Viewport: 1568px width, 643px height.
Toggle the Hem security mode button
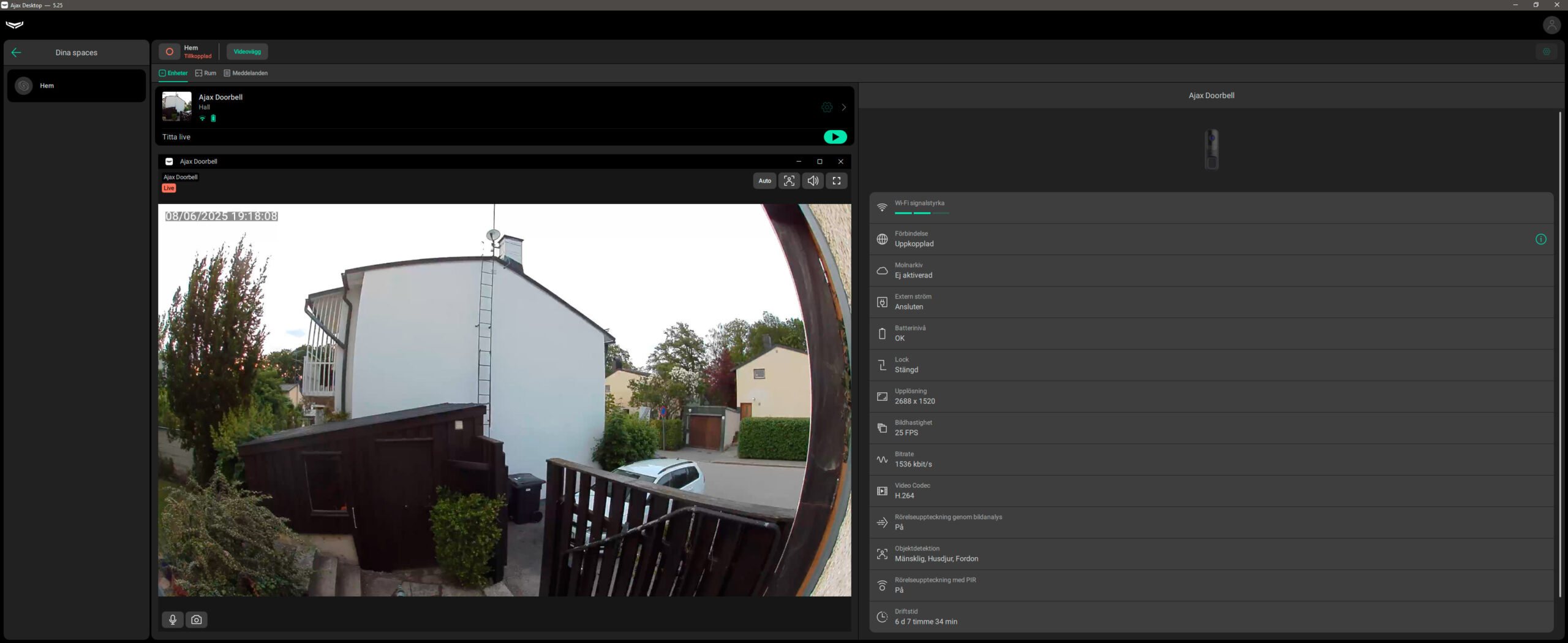coord(170,52)
